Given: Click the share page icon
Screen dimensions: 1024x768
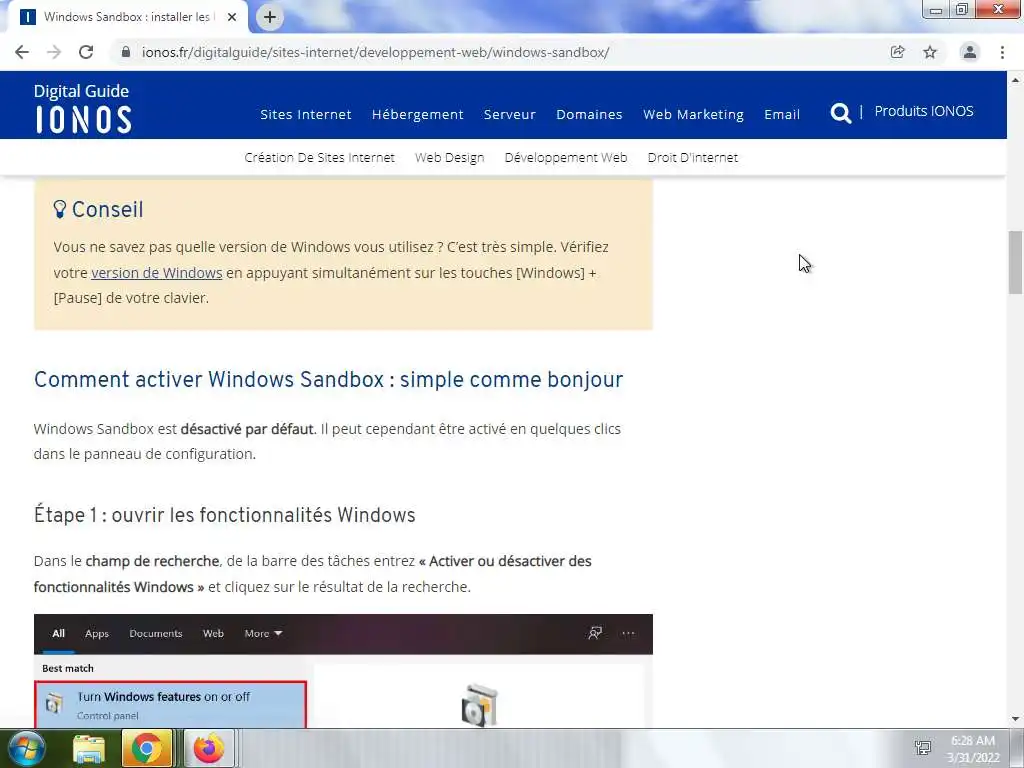Looking at the screenshot, I should point(898,52).
